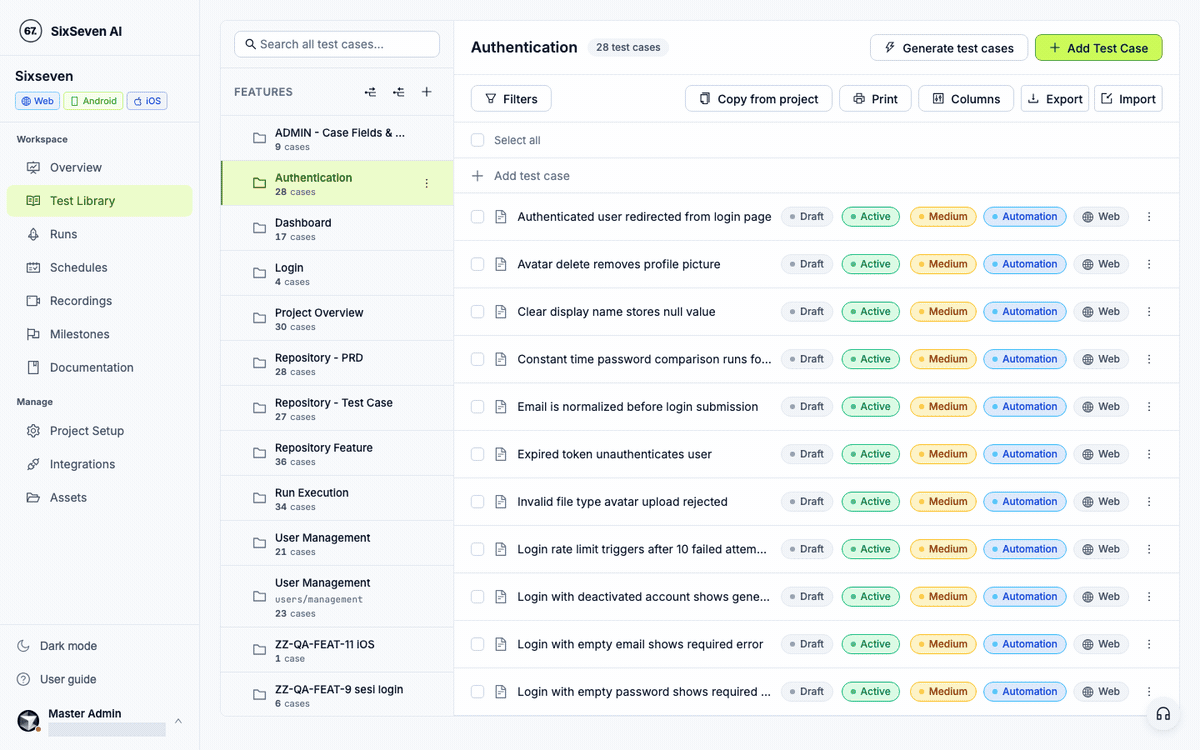1200x750 pixels.
Task: Click the SixSeven AI logo icon
Action: (31, 31)
